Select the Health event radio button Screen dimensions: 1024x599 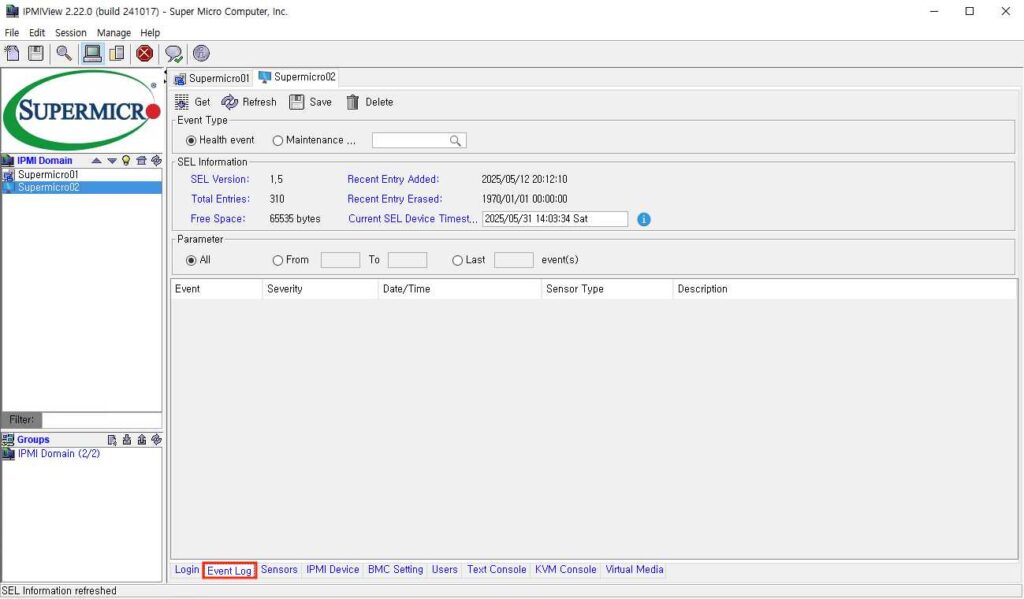click(x=191, y=140)
